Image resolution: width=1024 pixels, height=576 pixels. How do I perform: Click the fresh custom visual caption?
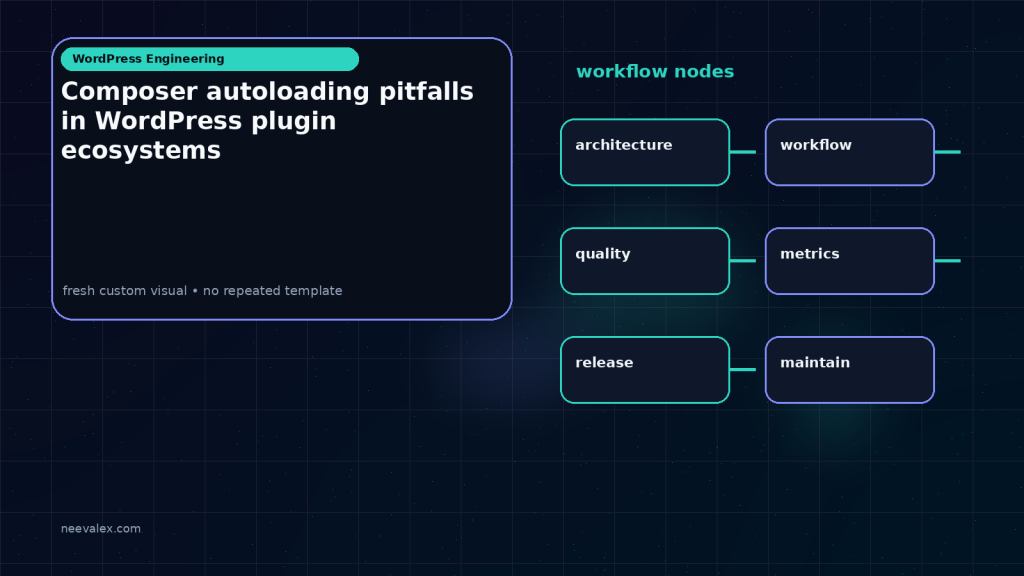(202, 291)
